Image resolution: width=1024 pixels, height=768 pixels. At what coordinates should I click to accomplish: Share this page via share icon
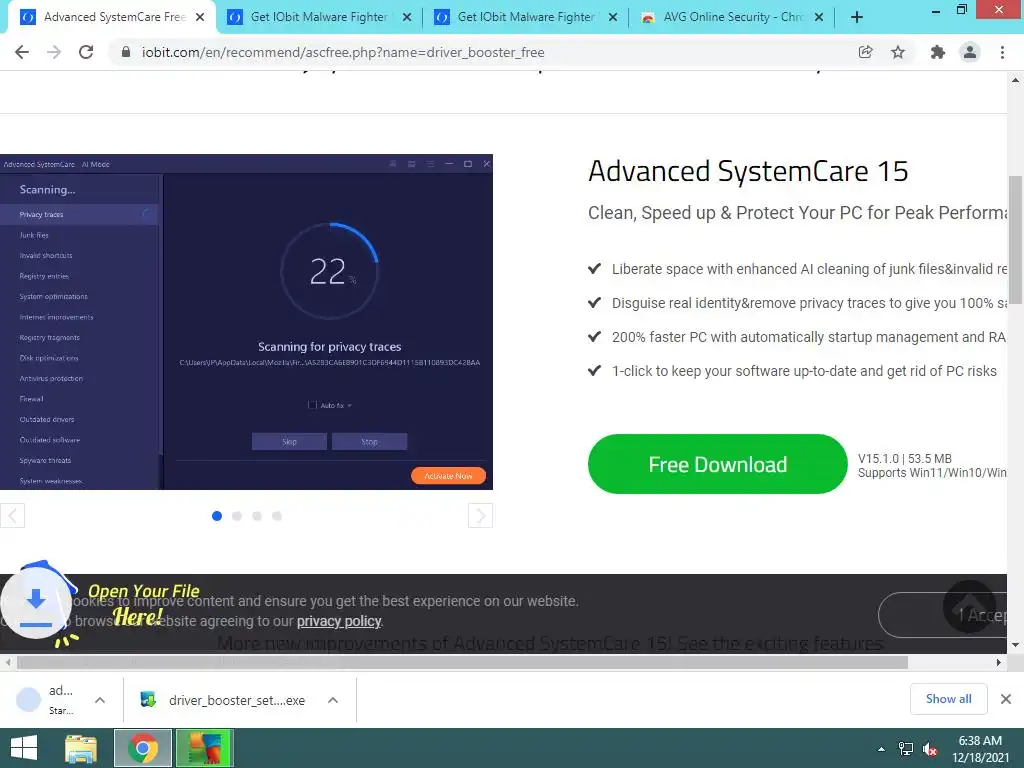865,52
